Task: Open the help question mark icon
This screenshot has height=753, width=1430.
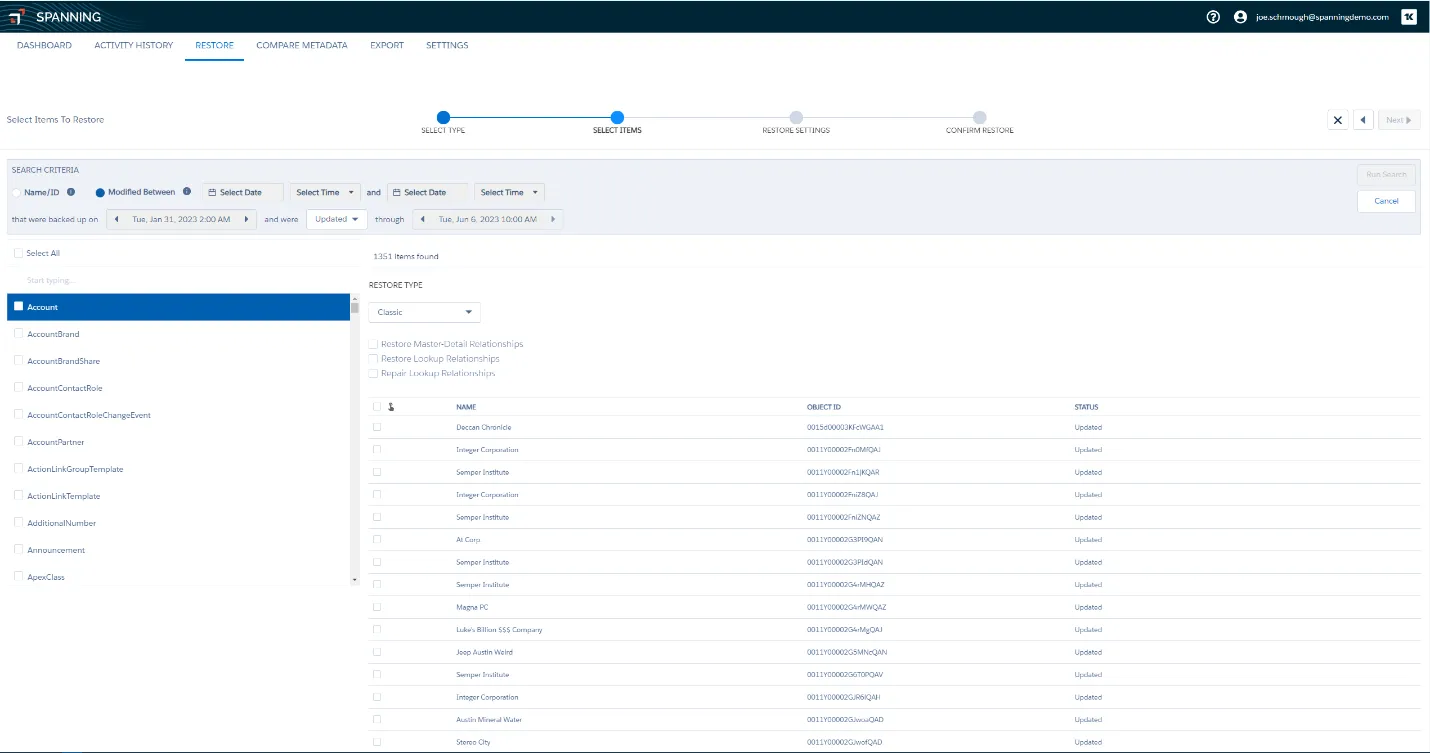Action: coord(1213,17)
